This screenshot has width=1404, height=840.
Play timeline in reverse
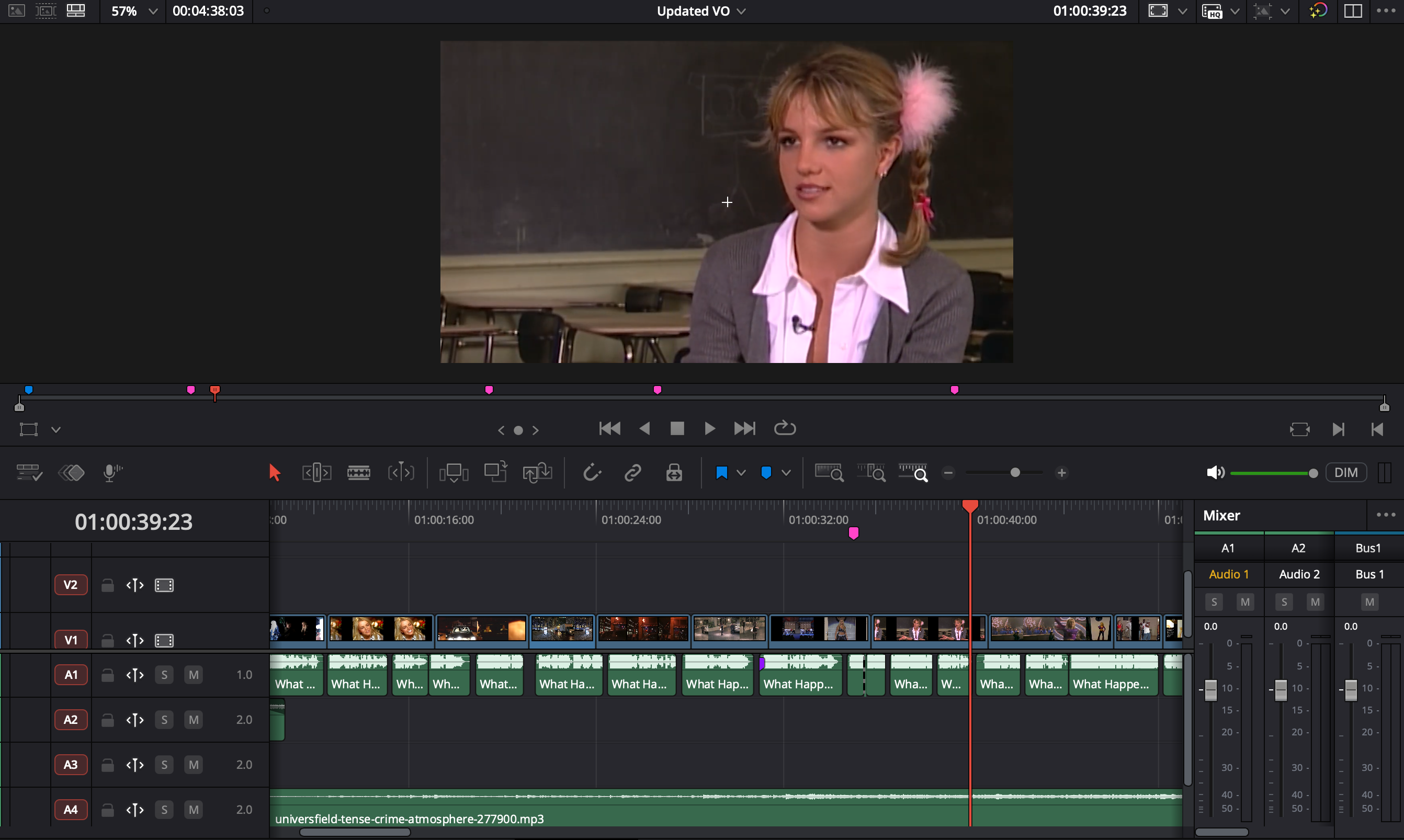[644, 428]
